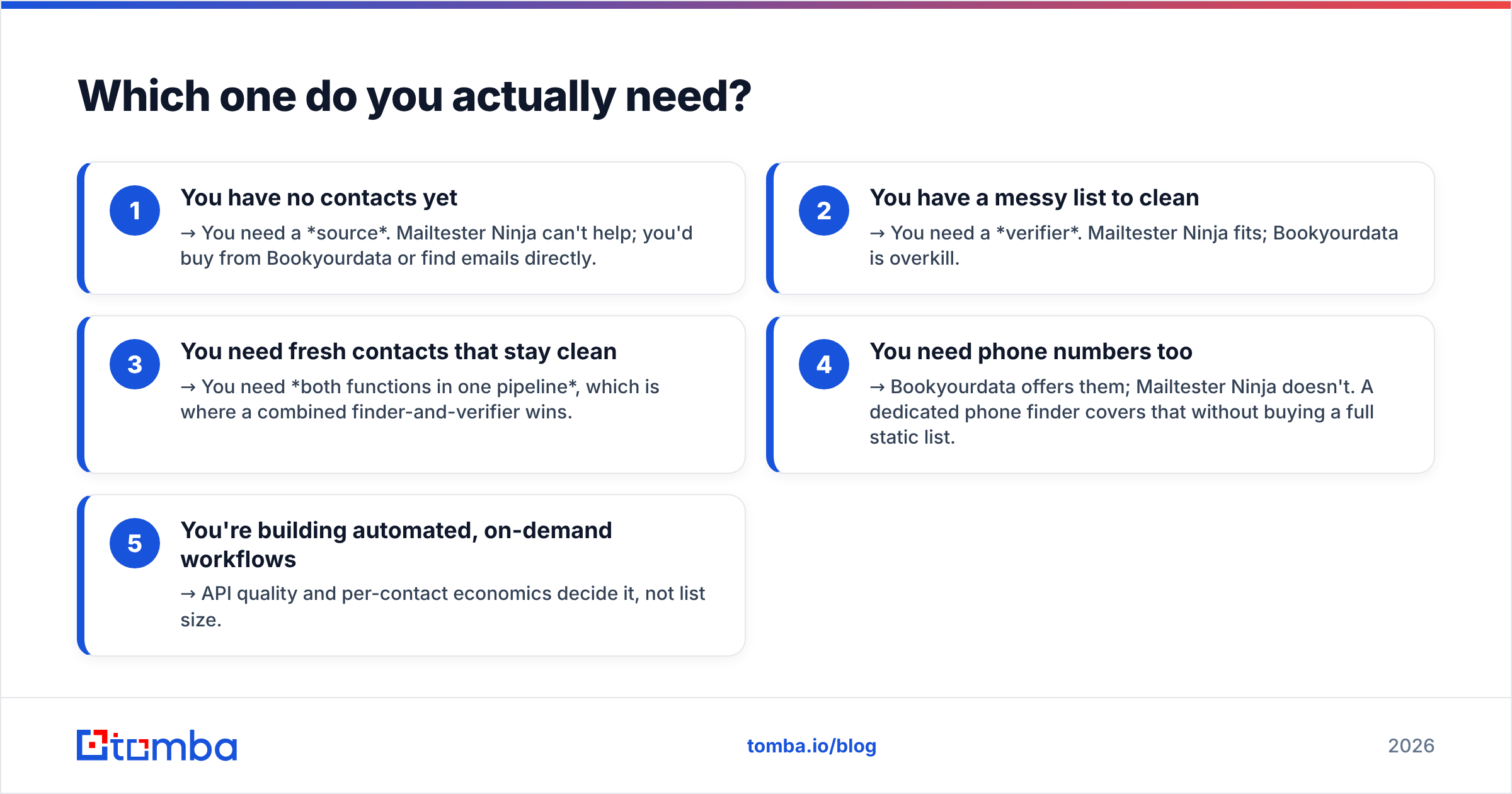Click the 'Which one do you actually need?' headline
This screenshot has height=794, width=1512.
pyautogui.click(x=415, y=96)
